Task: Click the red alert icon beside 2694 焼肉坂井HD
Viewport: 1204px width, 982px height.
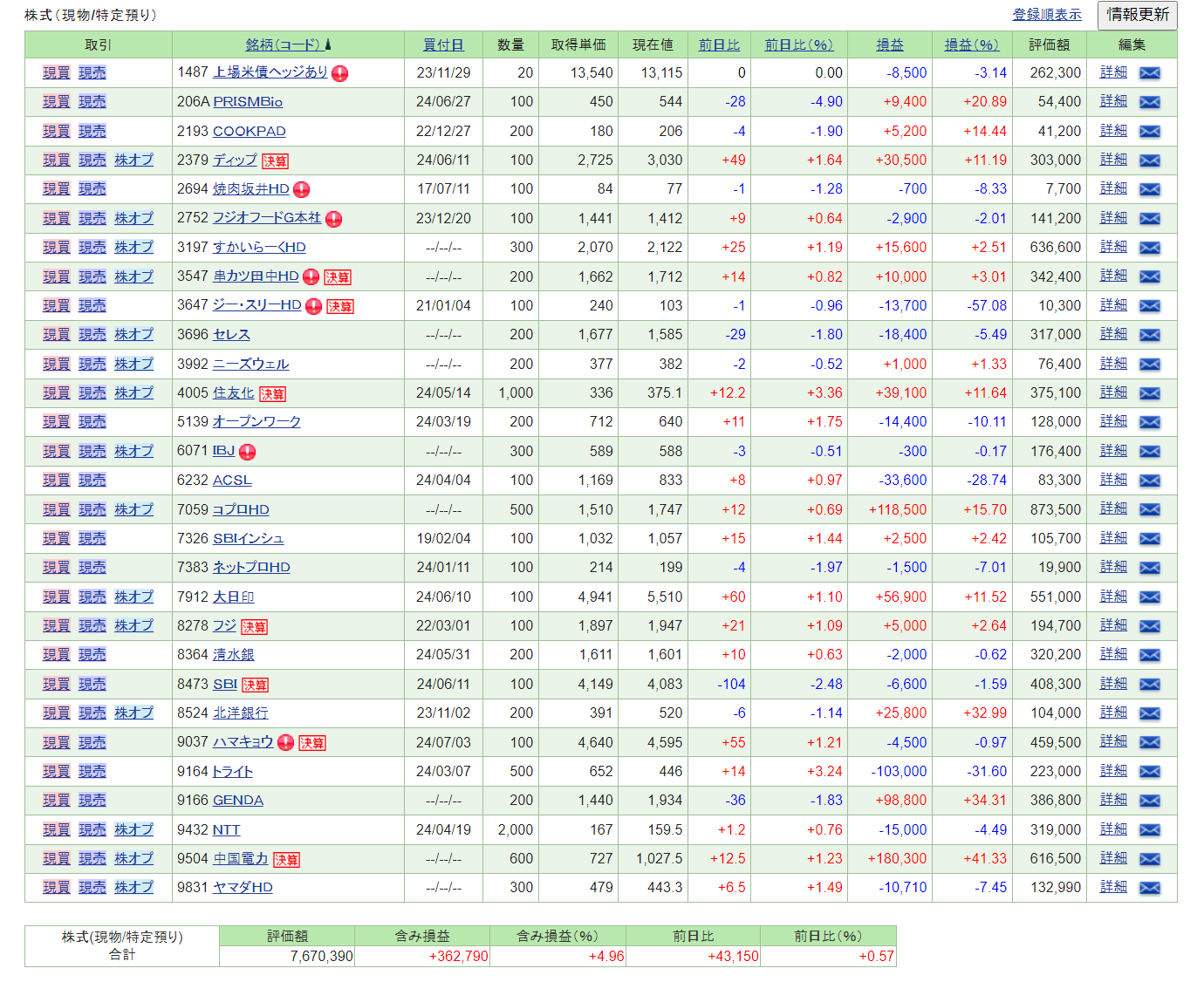Action: point(302,190)
